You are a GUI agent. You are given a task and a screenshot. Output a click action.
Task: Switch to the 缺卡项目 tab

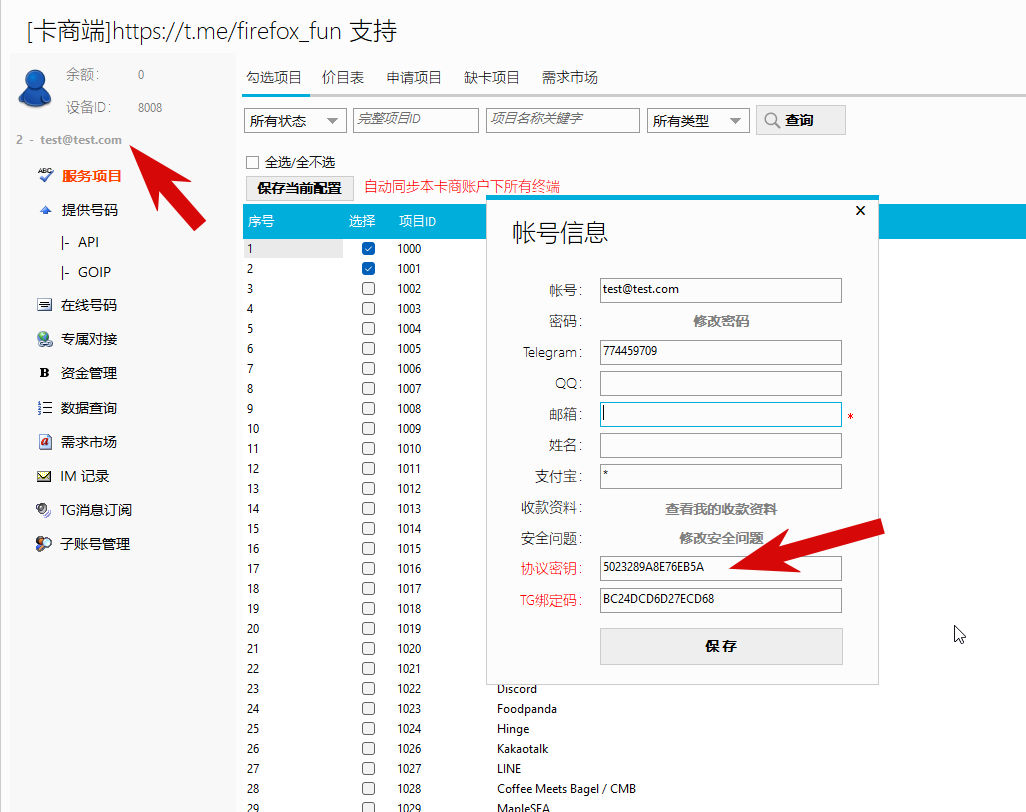click(x=491, y=77)
